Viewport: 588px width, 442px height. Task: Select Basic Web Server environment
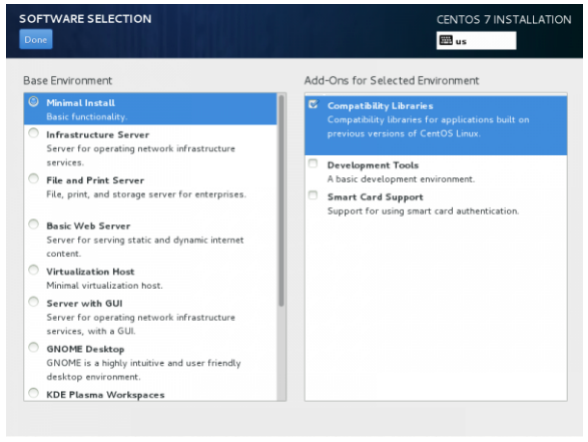(34, 225)
